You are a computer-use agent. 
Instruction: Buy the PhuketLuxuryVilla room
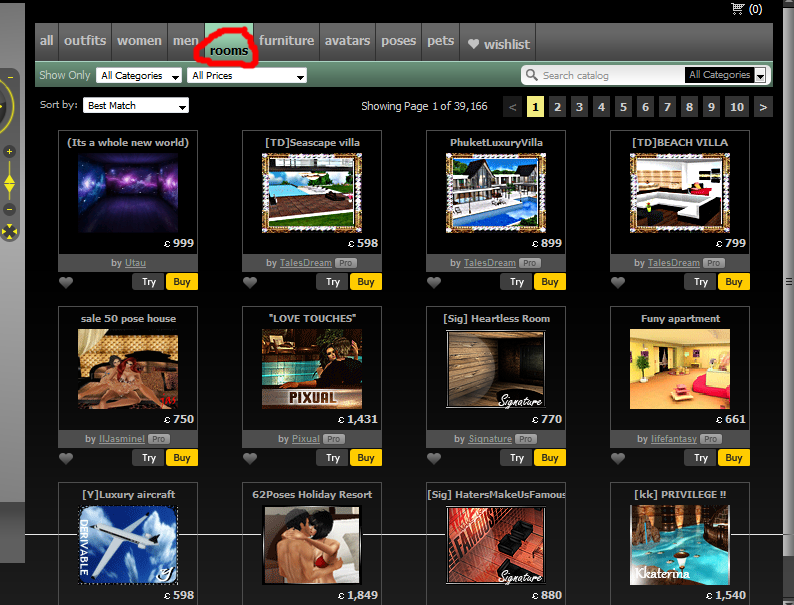pyautogui.click(x=550, y=282)
